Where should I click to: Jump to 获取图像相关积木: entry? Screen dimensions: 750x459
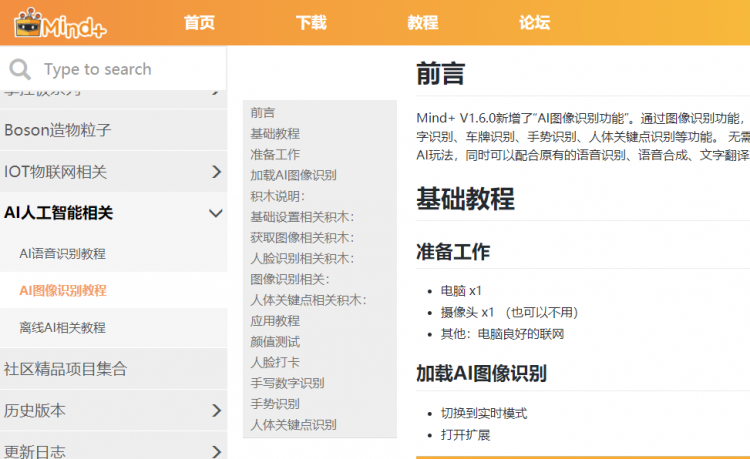coord(302,238)
